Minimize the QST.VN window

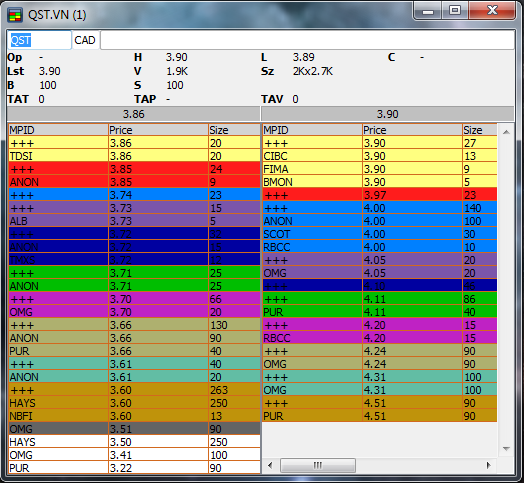(x=428, y=11)
